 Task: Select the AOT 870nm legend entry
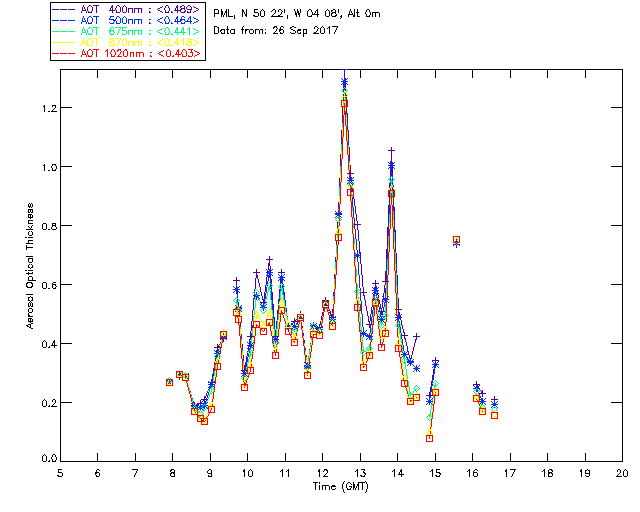point(126,42)
